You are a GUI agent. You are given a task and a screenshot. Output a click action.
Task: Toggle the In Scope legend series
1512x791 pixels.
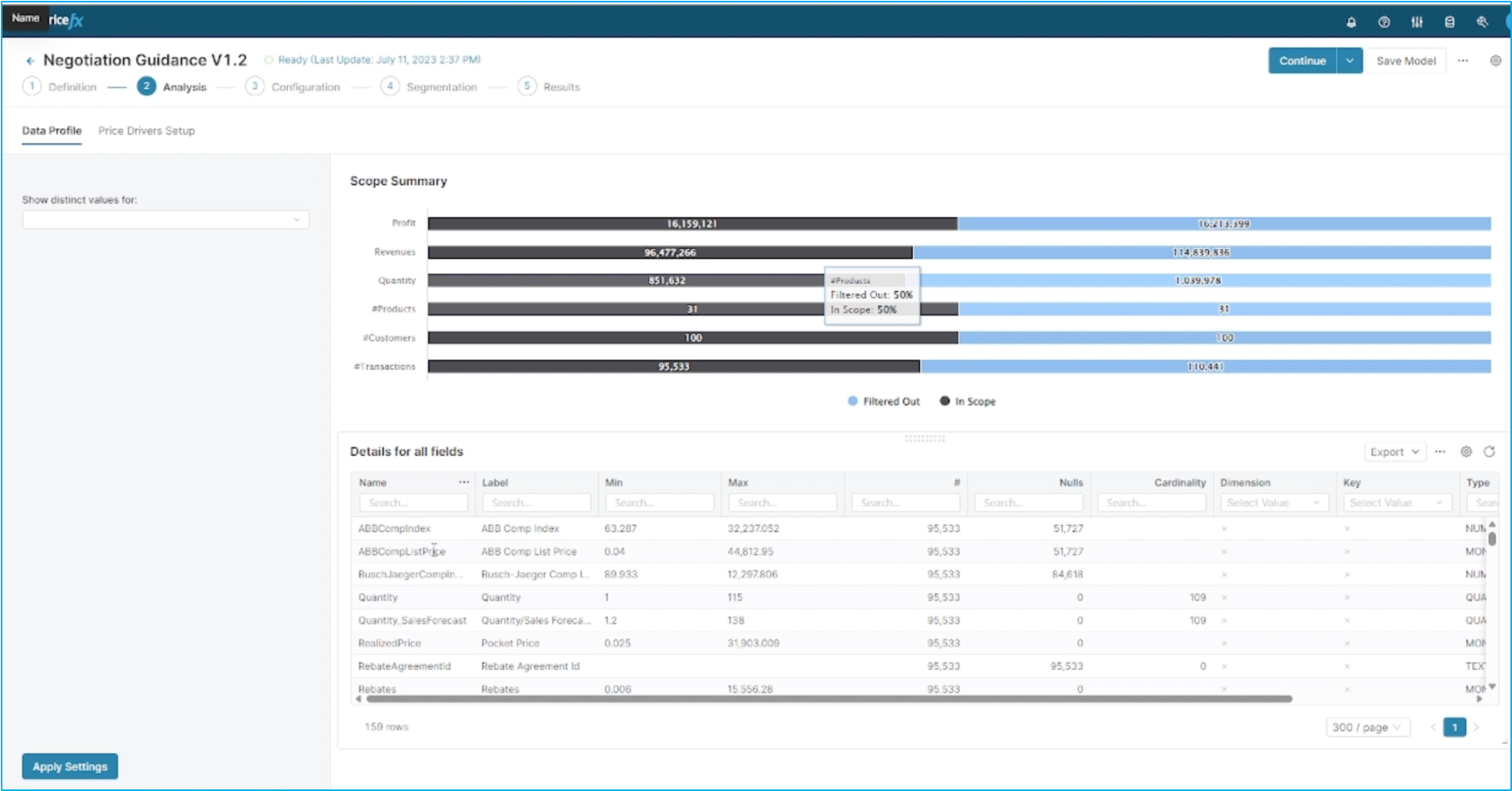tap(968, 401)
